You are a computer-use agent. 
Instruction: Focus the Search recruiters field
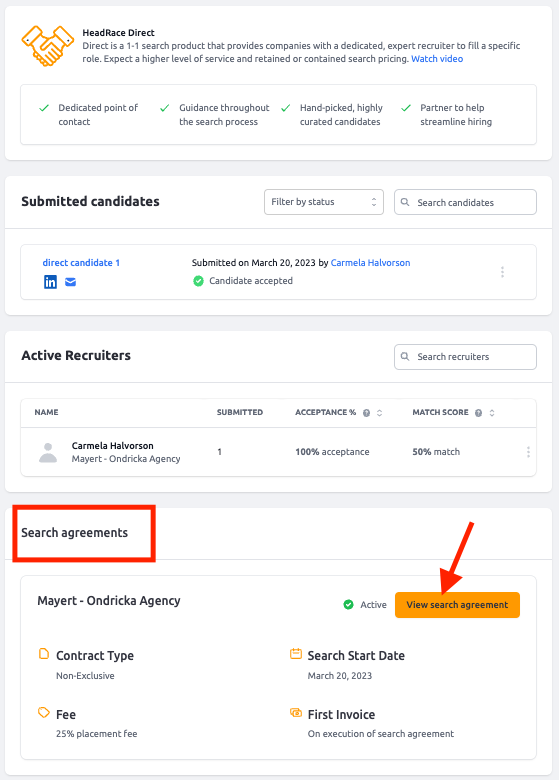point(465,357)
